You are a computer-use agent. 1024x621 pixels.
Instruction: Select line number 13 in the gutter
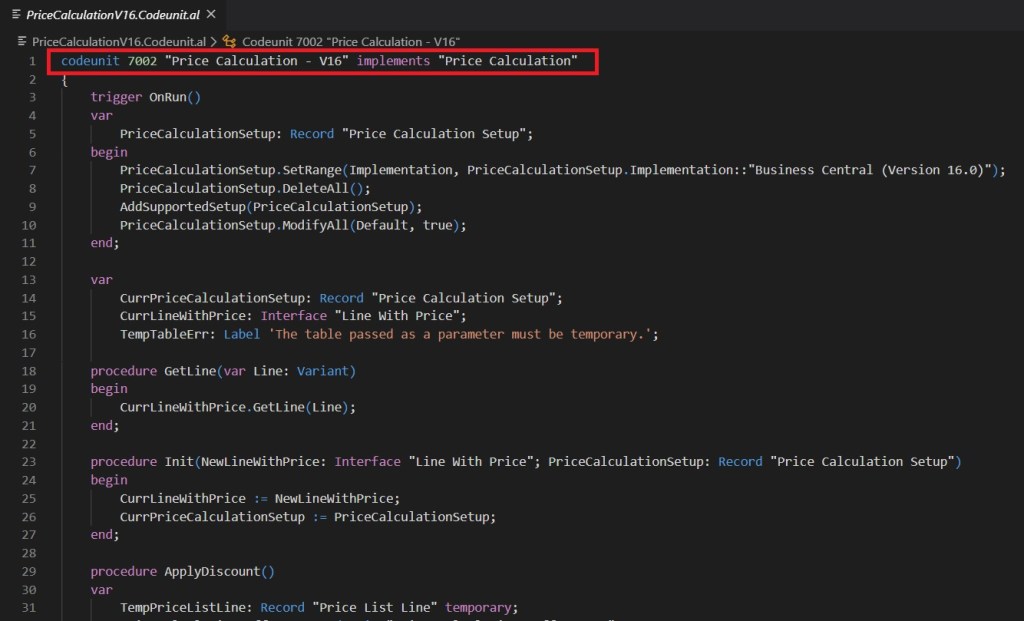pos(29,279)
